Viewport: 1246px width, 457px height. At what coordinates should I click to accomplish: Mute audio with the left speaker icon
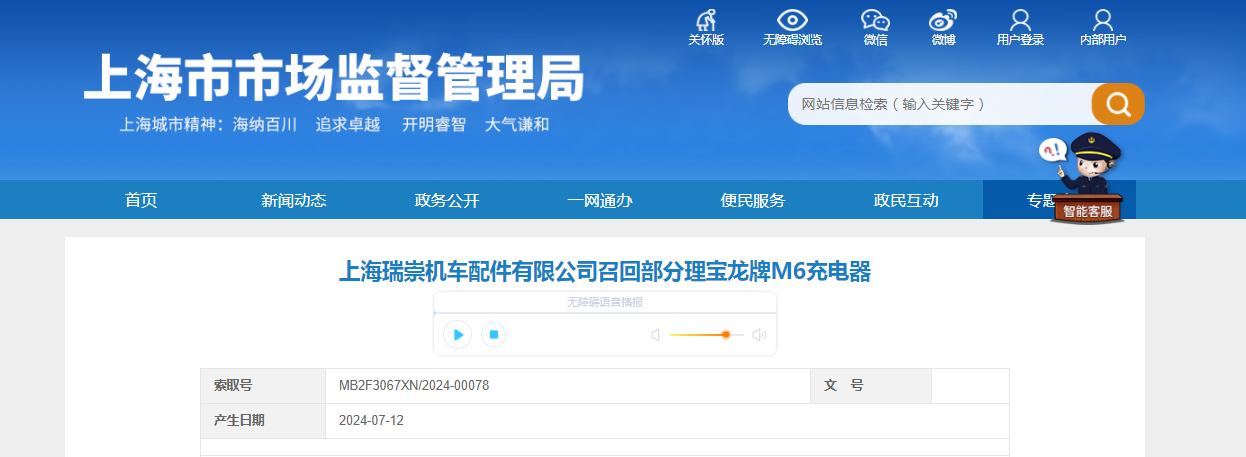(x=656, y=335)
